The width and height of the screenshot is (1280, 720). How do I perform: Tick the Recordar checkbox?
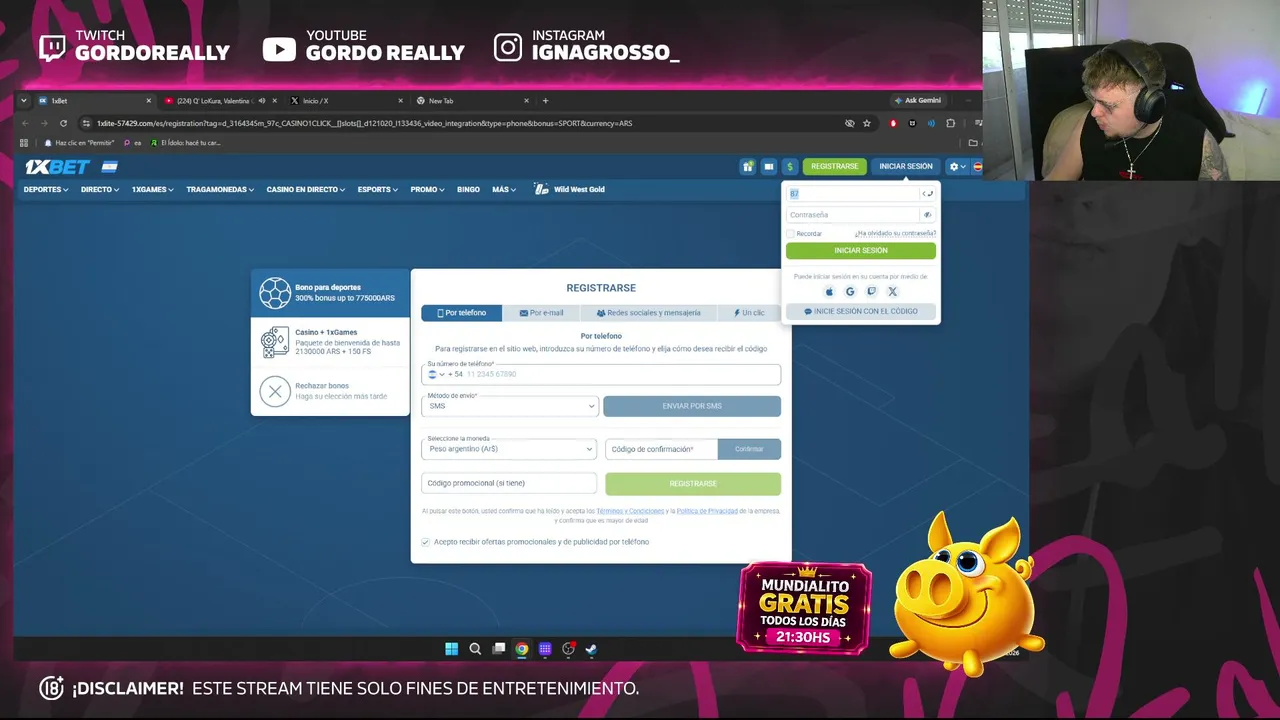click(790, 234)
